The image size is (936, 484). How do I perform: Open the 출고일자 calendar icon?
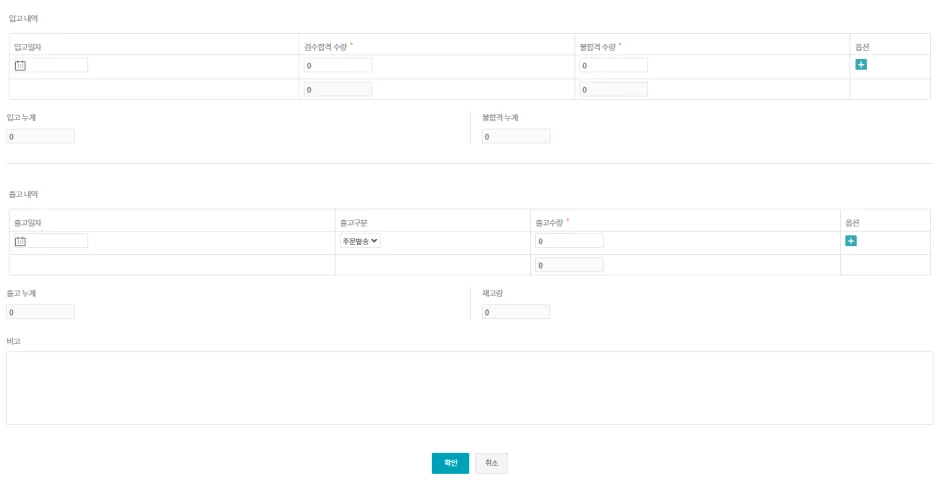[20, 241]
